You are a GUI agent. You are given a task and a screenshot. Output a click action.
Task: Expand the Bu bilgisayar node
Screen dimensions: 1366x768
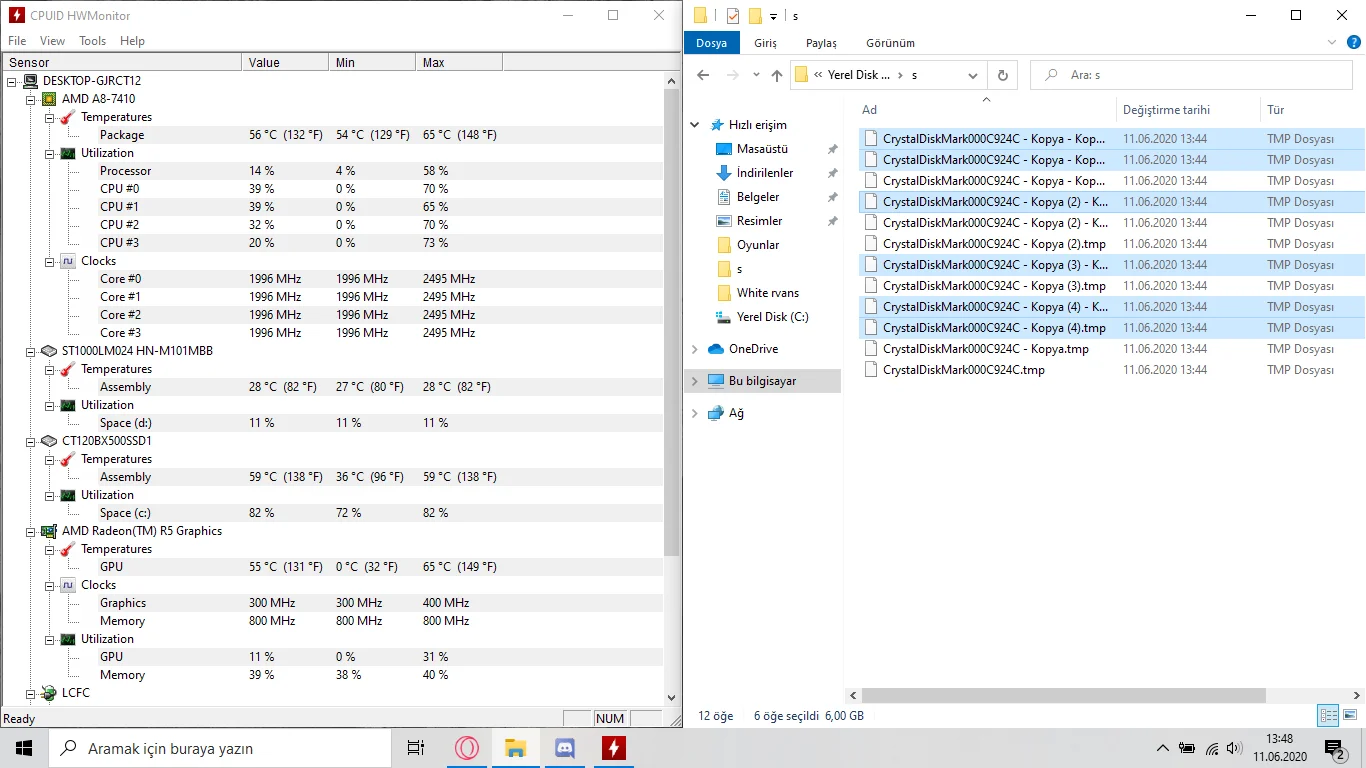(x=695, y=381)
